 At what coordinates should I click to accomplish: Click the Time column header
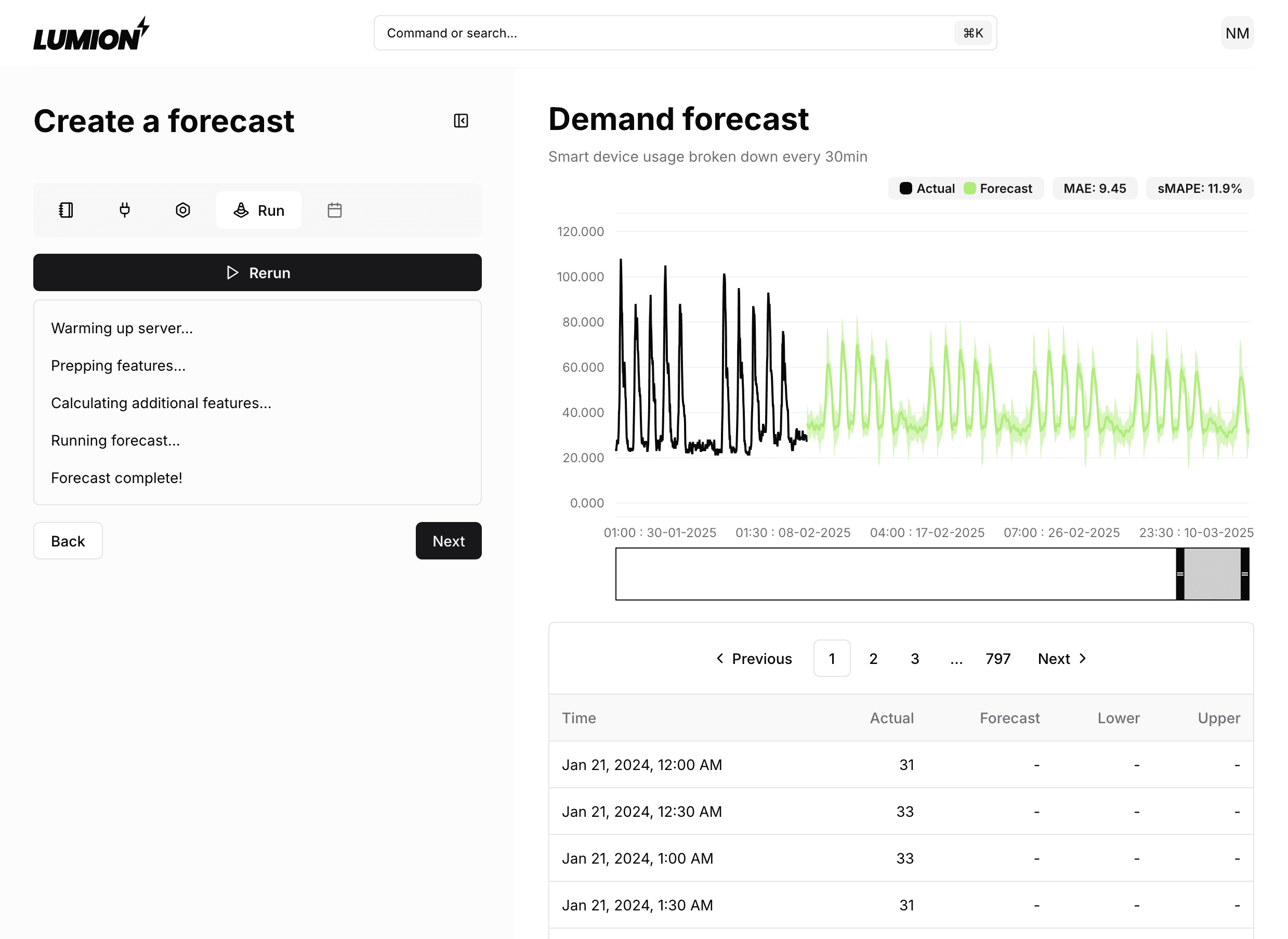[579, 719]
